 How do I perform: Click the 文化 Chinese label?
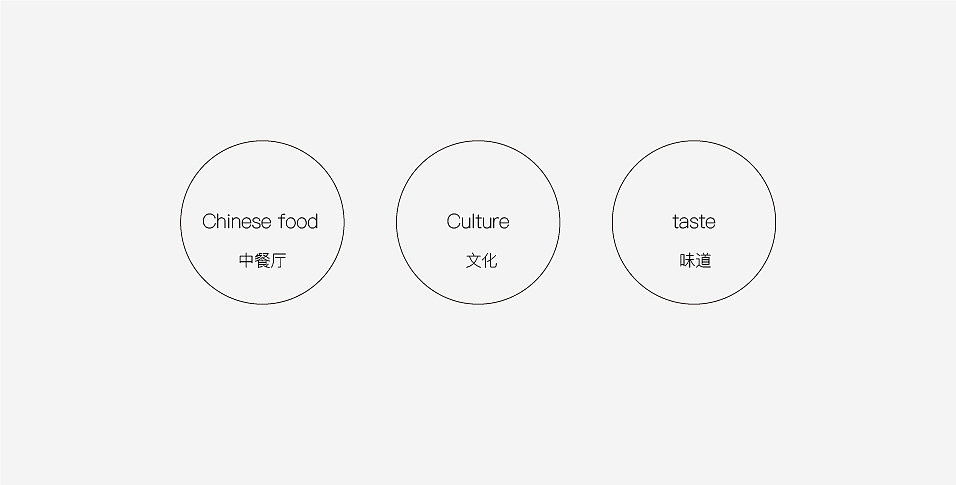pyautogui.click(x=482, y=260)
